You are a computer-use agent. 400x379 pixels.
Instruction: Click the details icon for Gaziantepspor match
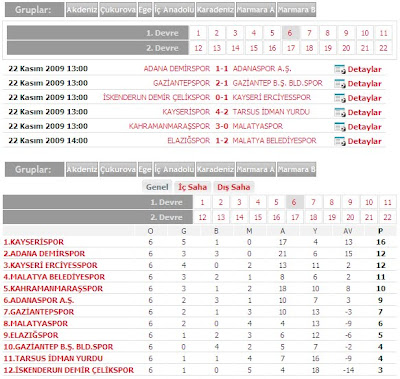click(x=340, y=84)
